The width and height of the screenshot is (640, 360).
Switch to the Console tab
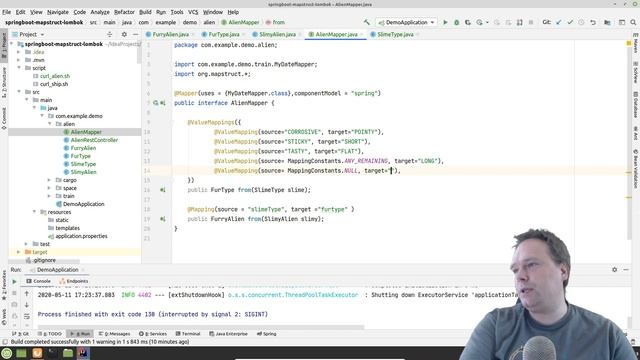click(x=38, y=281)
